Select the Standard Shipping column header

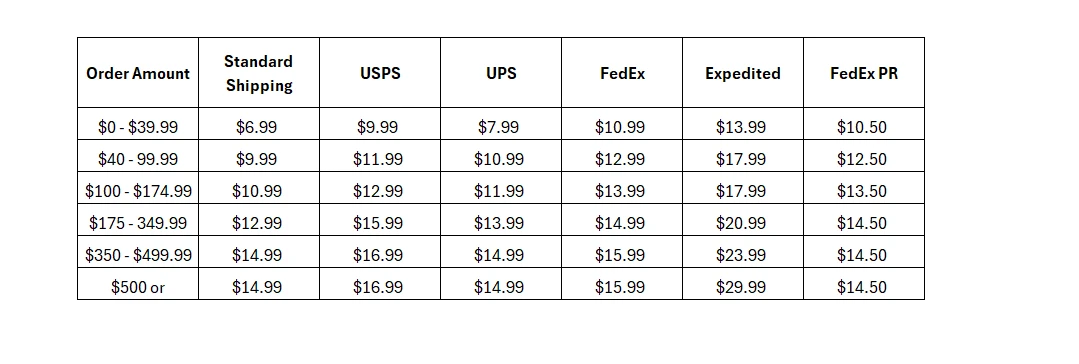click(259, 73)
